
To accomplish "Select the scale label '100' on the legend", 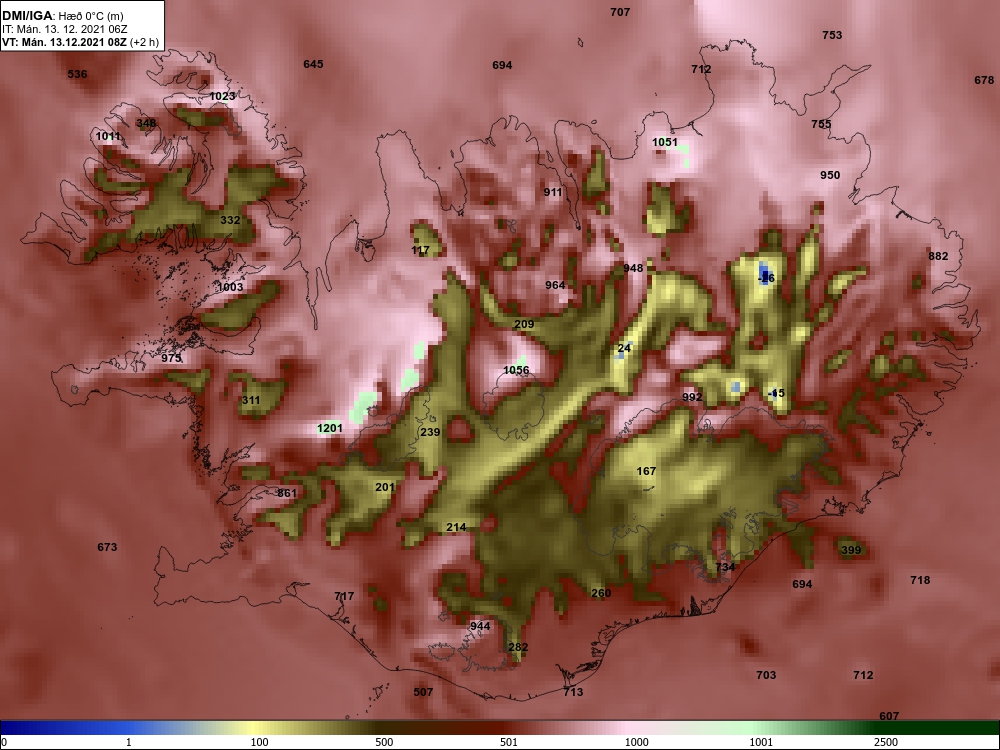I will 259,742.
